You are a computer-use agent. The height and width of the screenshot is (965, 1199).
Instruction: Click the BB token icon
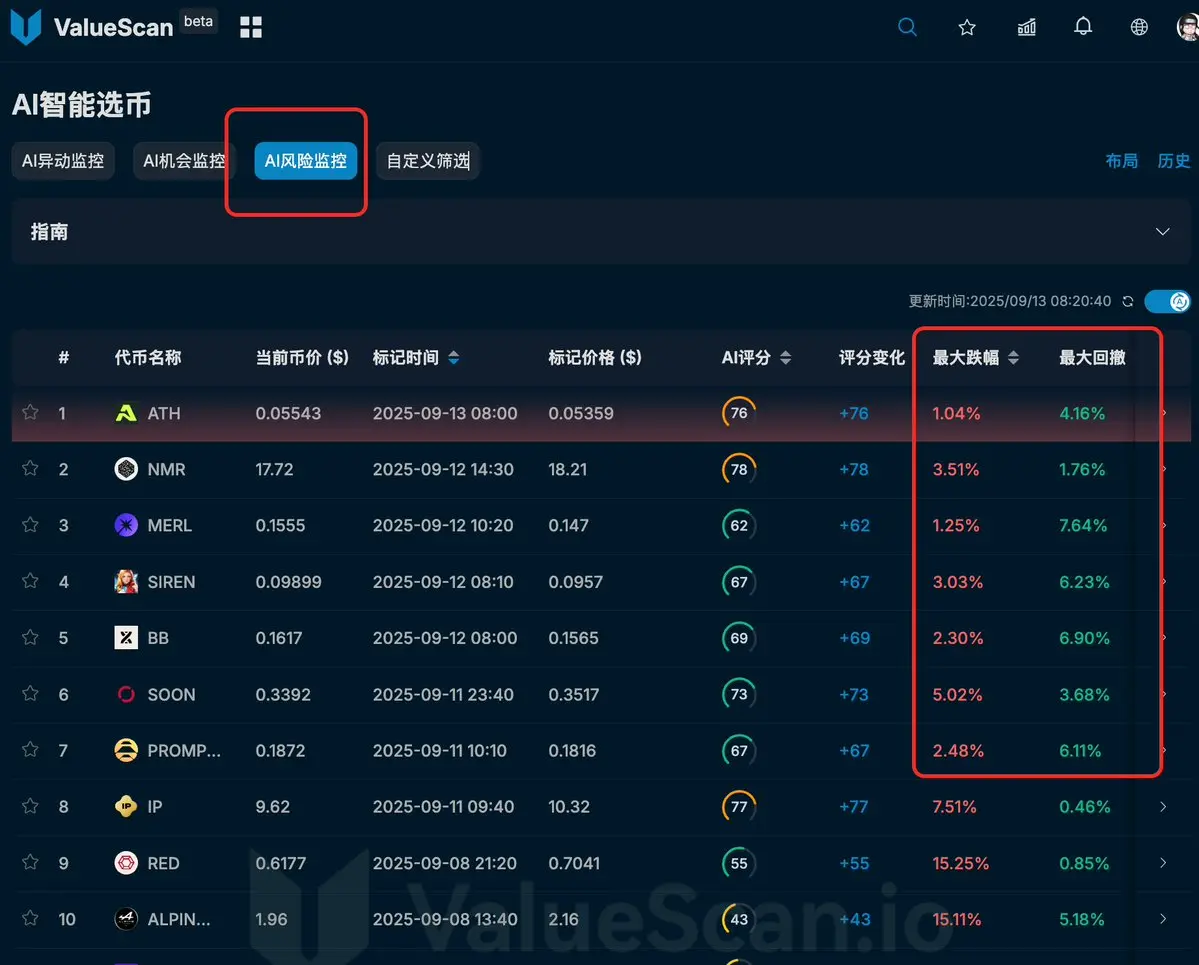tap(126, 638)
